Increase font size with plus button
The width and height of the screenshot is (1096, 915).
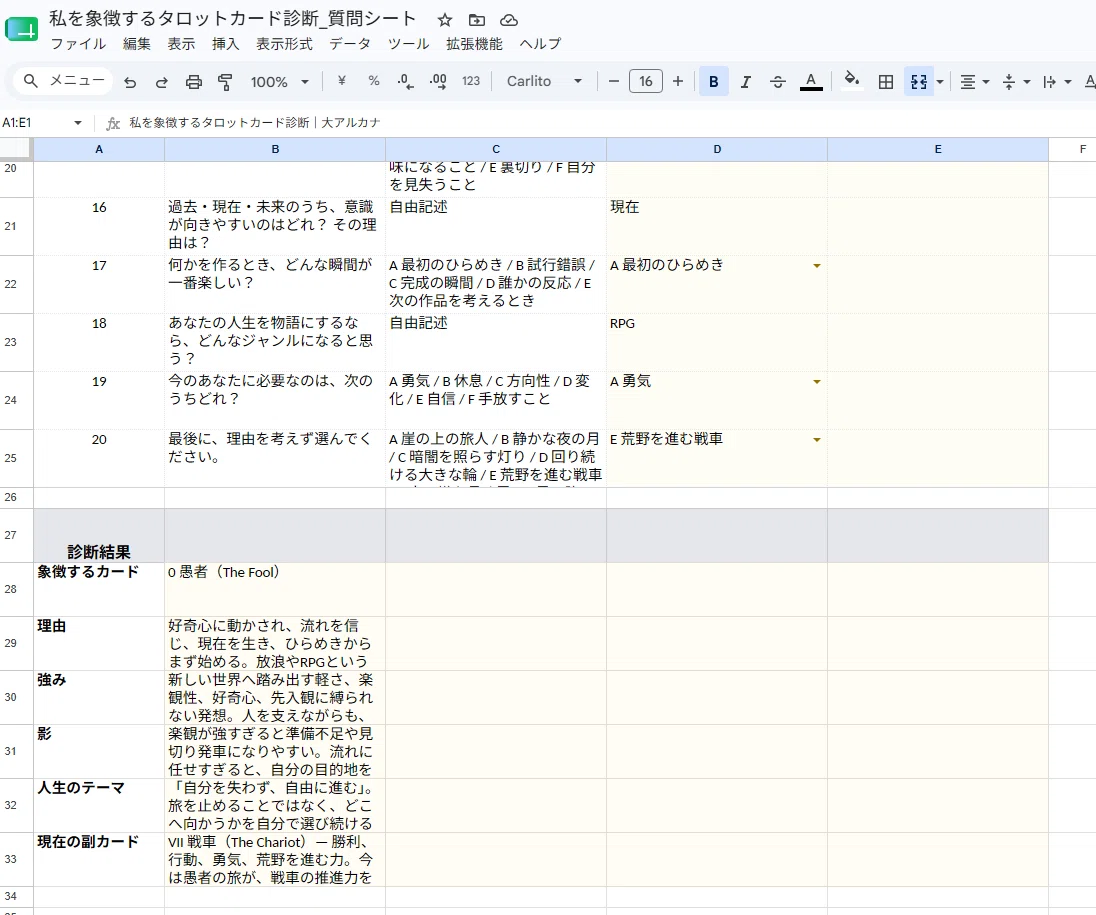click(678, 81)
